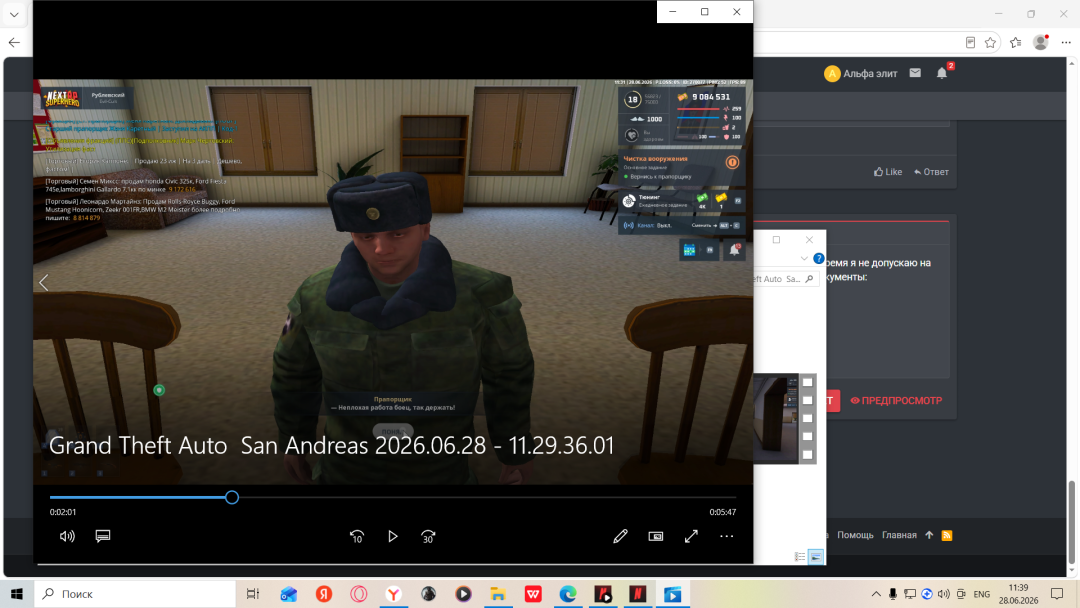Open the player's more options ellipsis
Screen dimensions: 1080x608
(x=727, y=536)
